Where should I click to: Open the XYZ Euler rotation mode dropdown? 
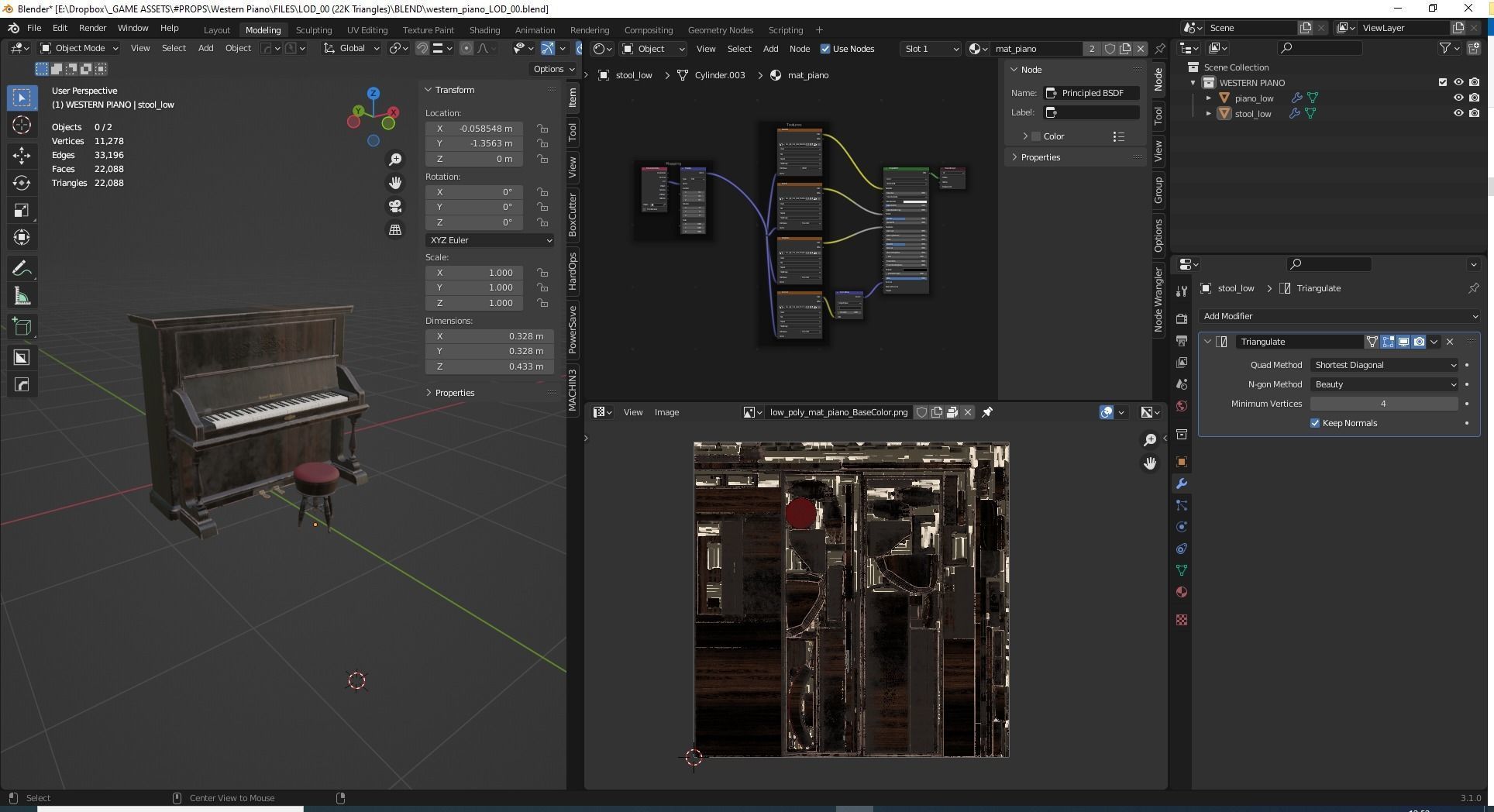pyautogui.click(x=490, y=240)
